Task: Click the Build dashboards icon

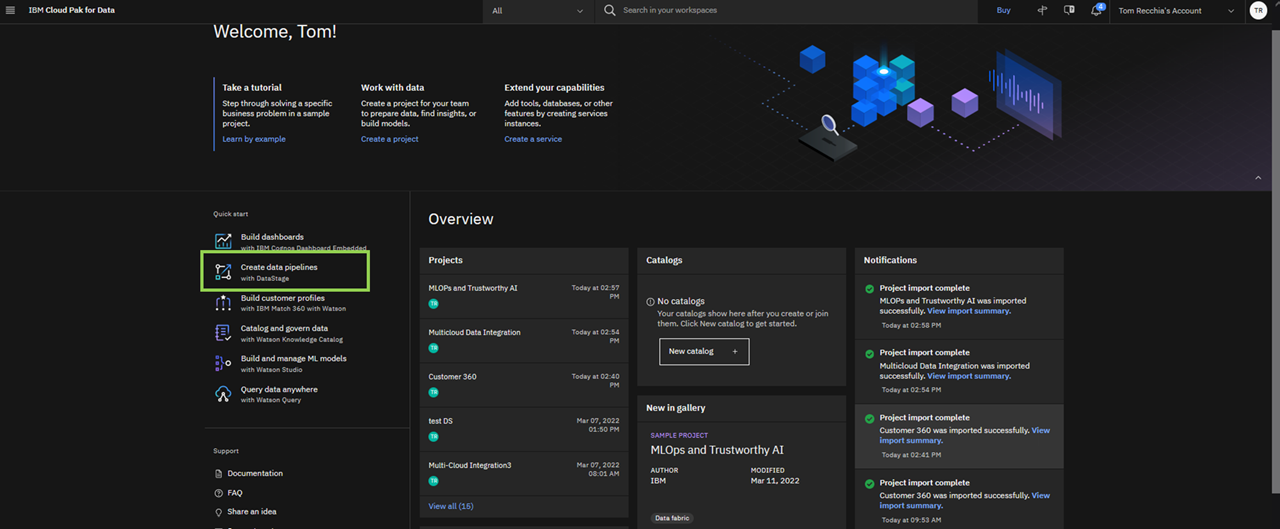Action: pyautogui.click(x=223, y=241)
